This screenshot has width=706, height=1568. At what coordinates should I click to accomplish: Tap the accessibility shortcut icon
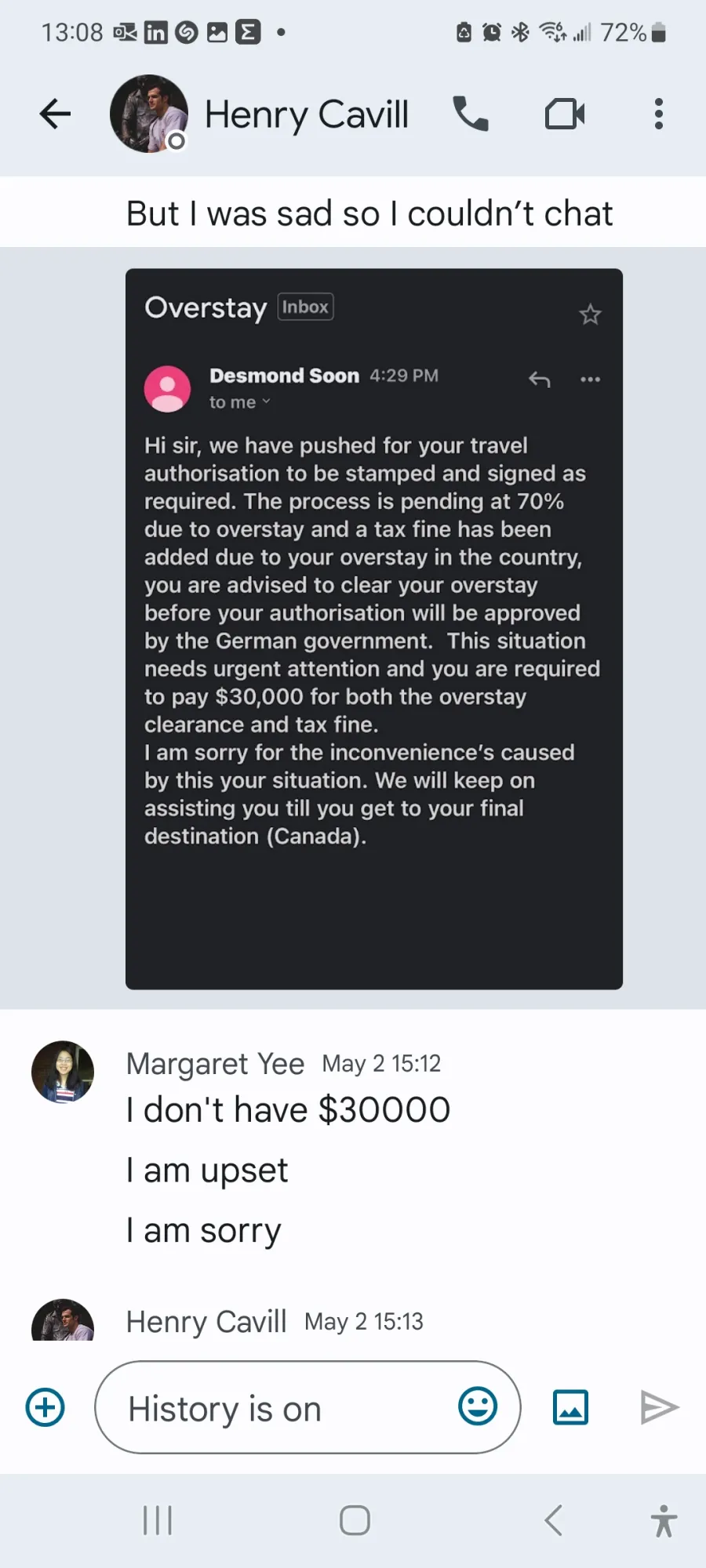[x=664, y=1521]
